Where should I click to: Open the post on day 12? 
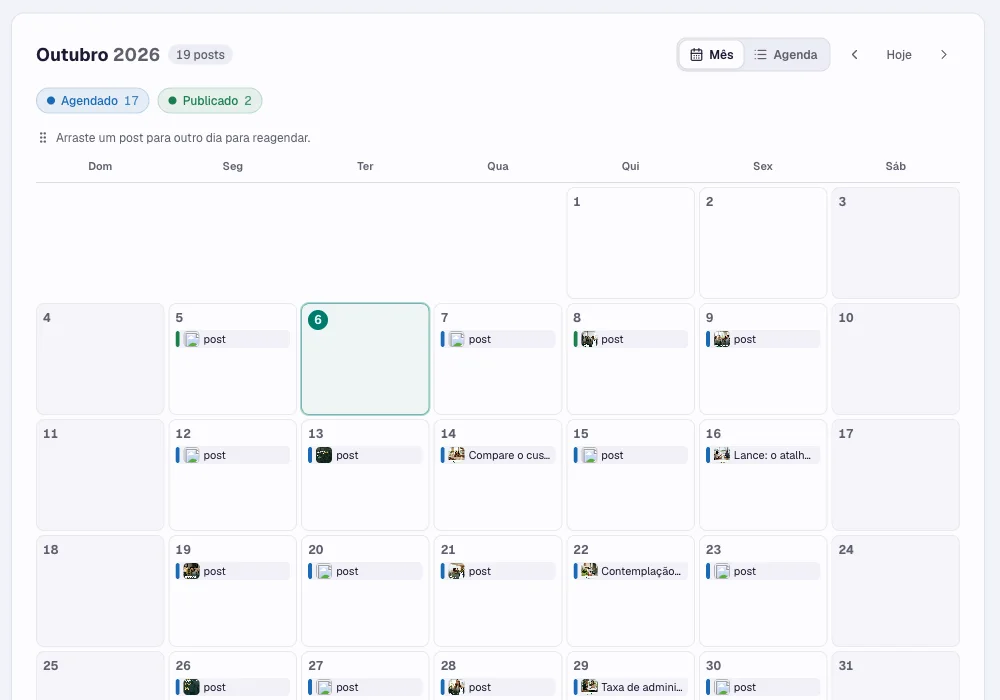tap(233, 455)
